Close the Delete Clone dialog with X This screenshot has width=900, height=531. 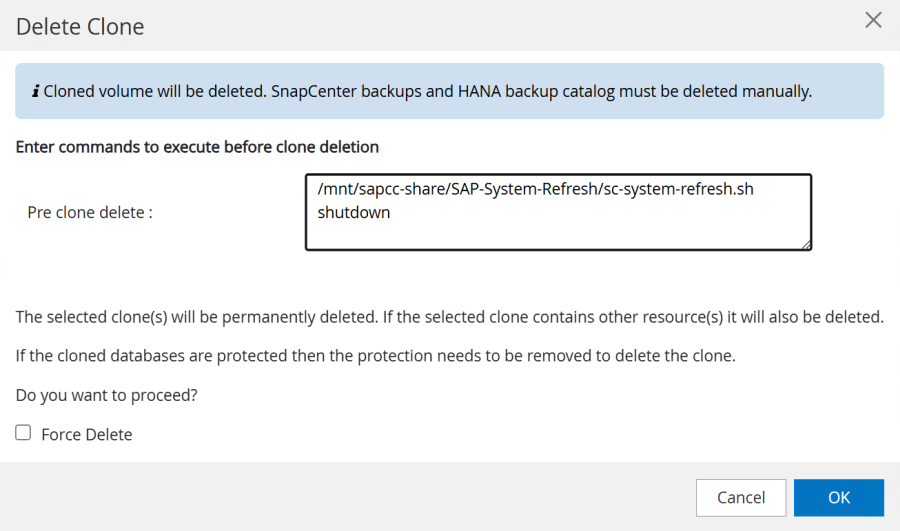(873, 20)
